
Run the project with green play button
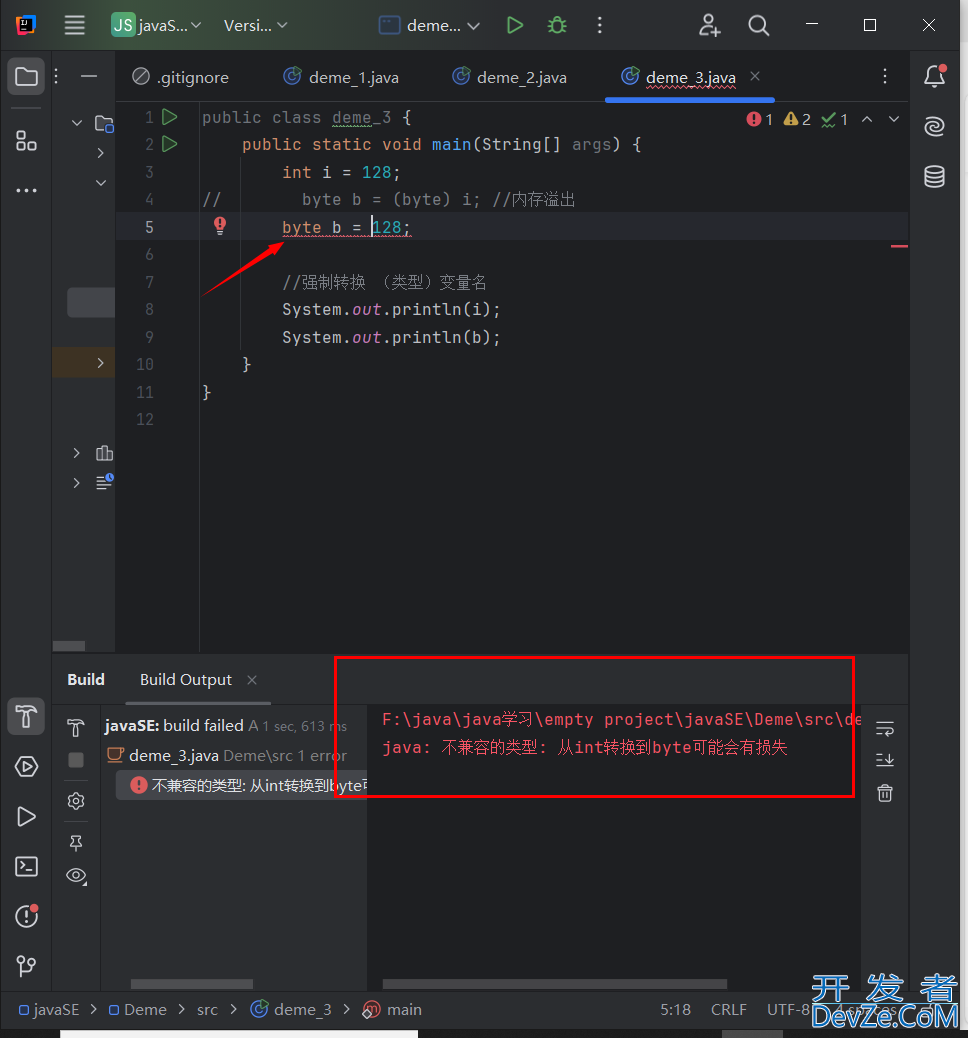click(515, 25)
